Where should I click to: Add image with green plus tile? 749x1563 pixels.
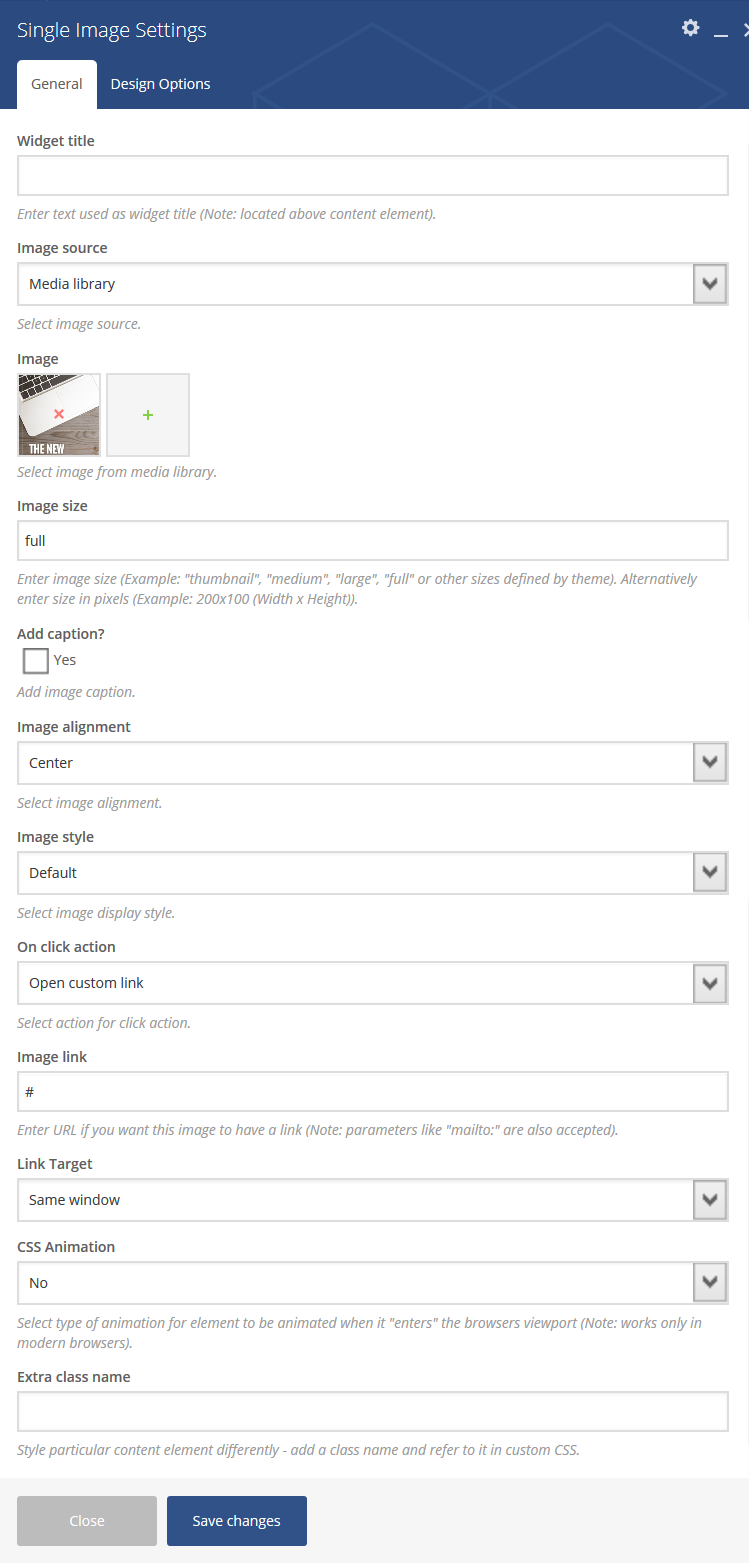pyautogui.click(x=148, y=415)
